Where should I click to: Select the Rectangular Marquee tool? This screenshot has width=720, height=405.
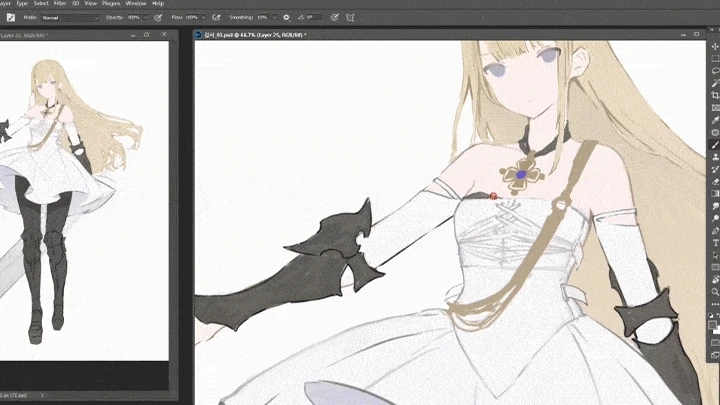click(x=715, y=58)
